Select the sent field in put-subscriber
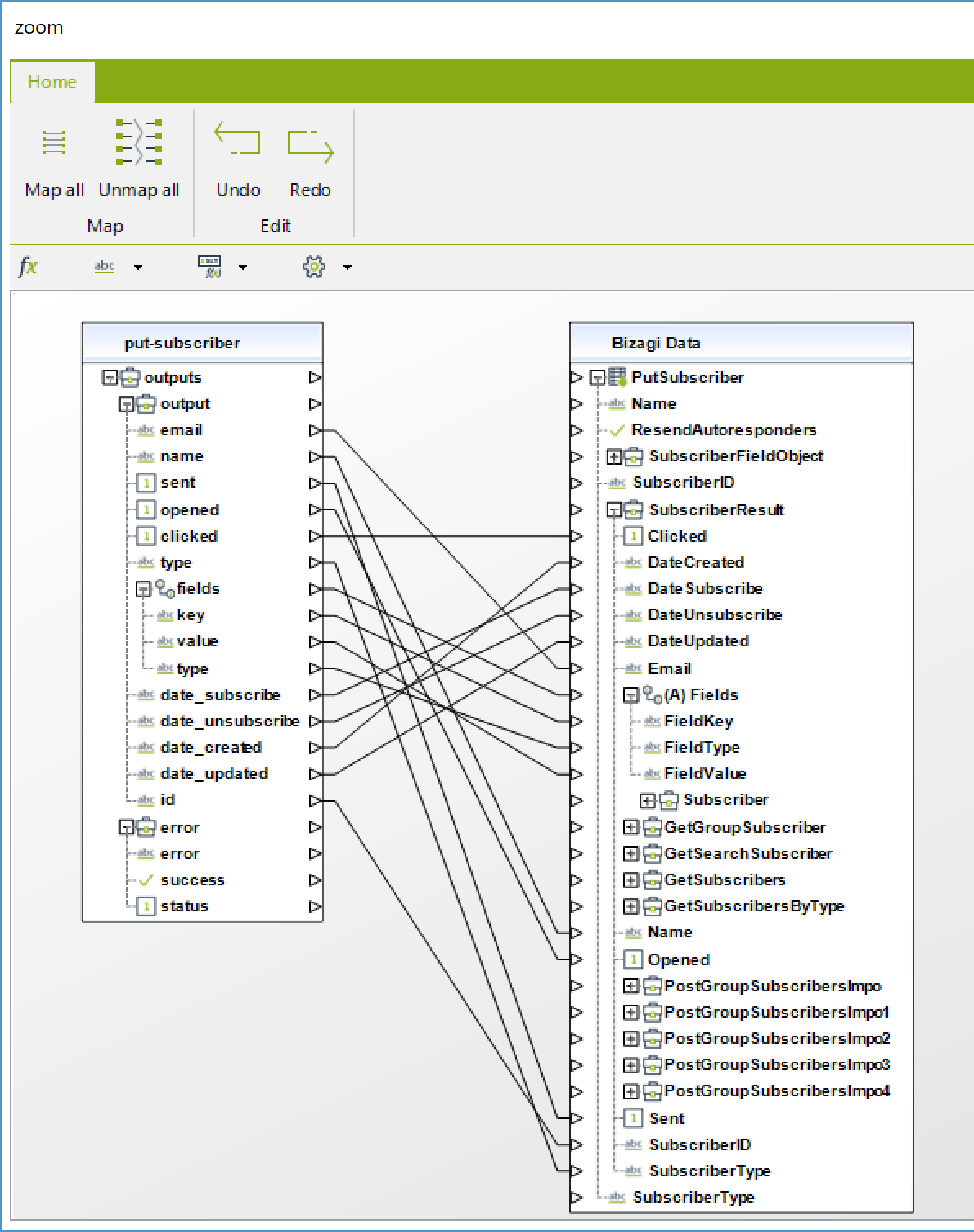Screen dimensions: 974x1232 [x=177, y=483]
